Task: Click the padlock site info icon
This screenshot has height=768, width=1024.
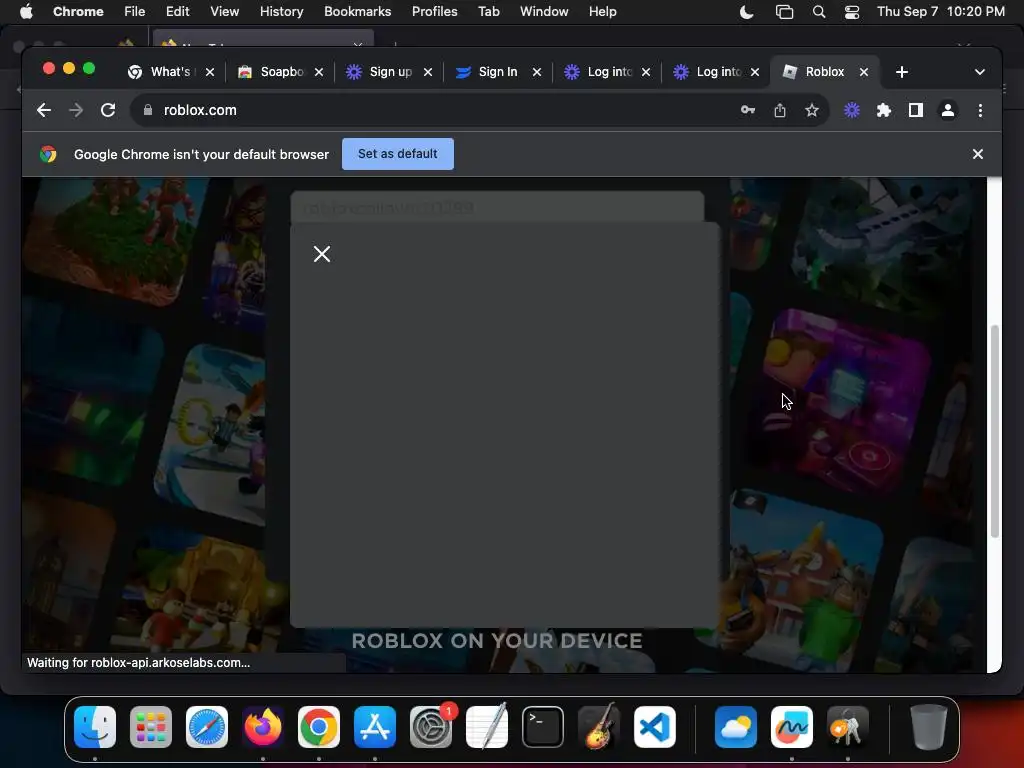Action: [x=148, y=110]
